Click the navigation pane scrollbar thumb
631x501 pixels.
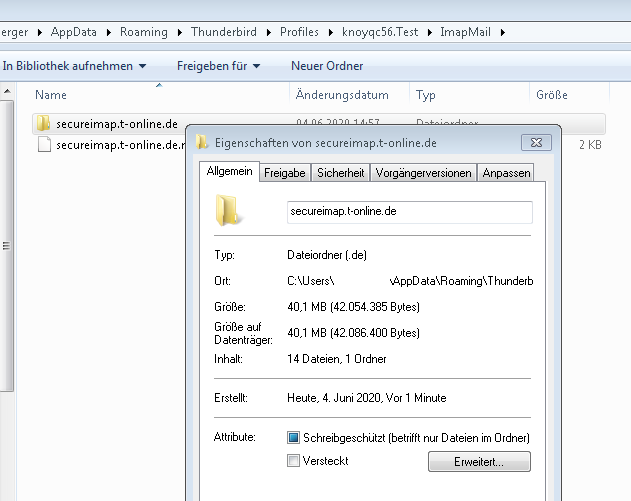pos(6,245)
